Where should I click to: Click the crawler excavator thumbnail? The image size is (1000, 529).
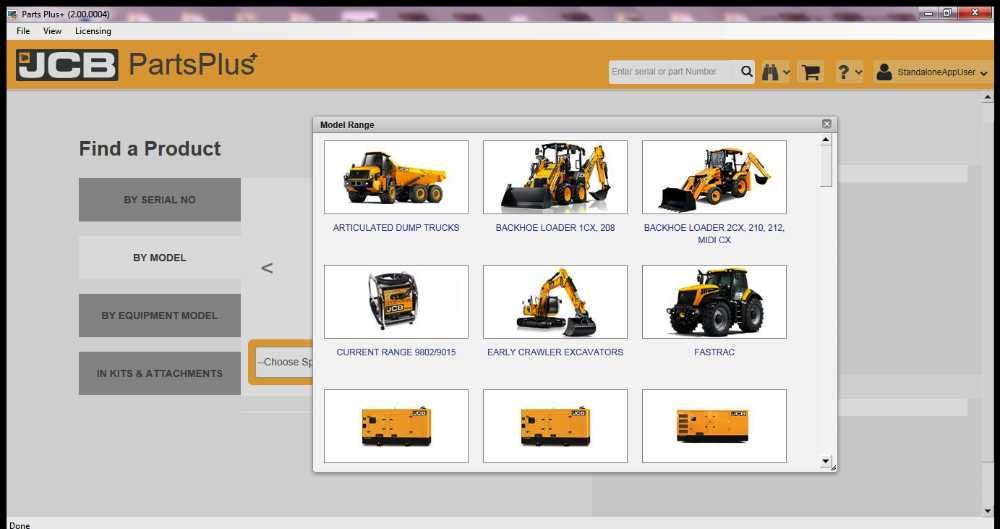click(555, 302)
